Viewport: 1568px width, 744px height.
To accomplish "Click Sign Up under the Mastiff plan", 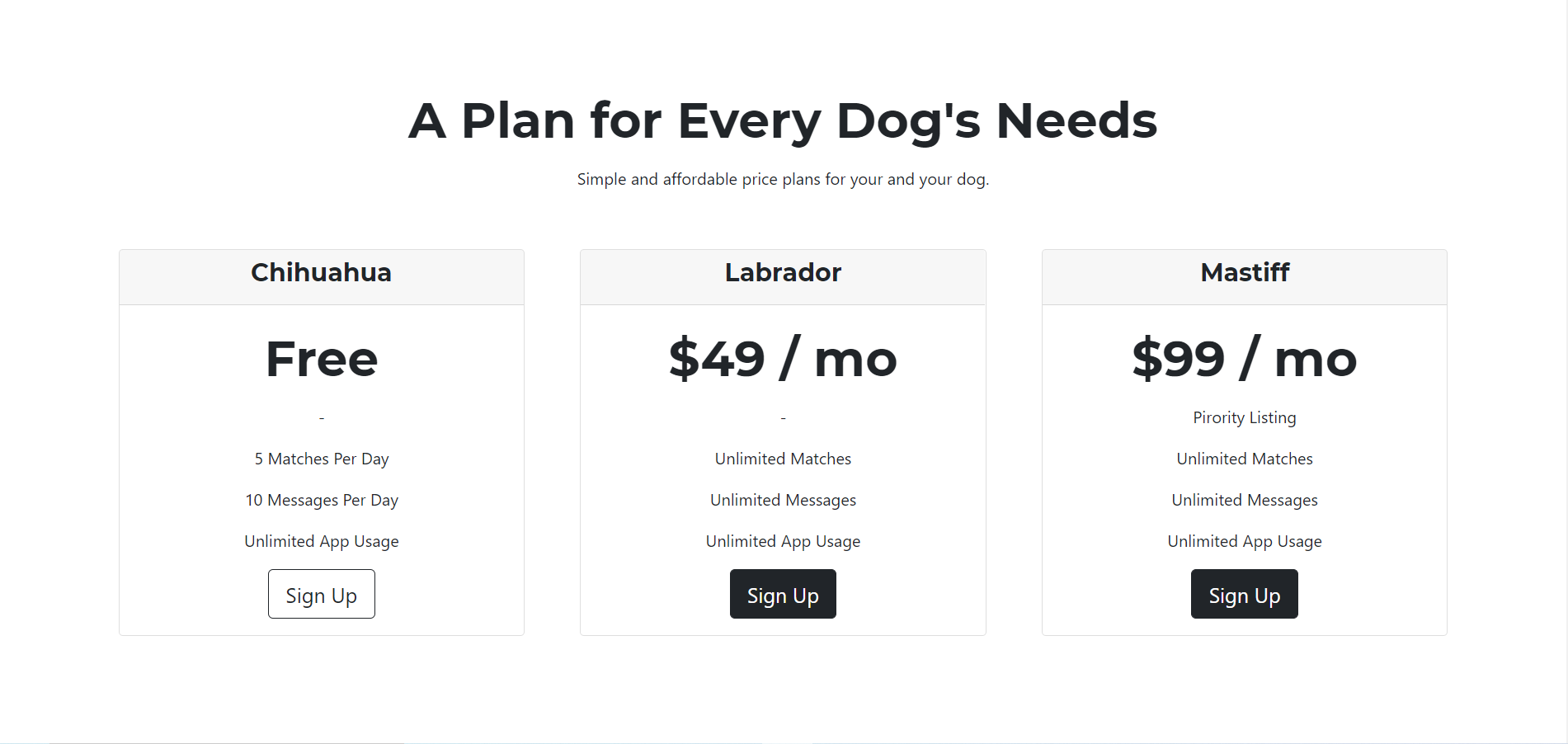I will point(1244,594).
